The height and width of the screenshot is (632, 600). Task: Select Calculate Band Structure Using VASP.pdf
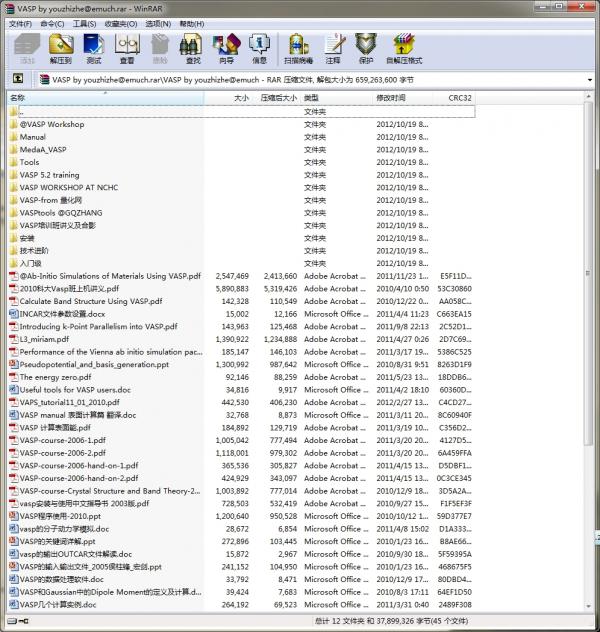click(241, 301)
